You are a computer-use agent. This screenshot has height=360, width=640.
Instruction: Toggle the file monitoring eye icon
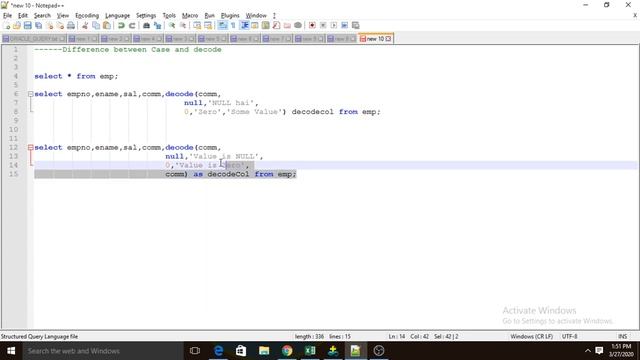298,25
